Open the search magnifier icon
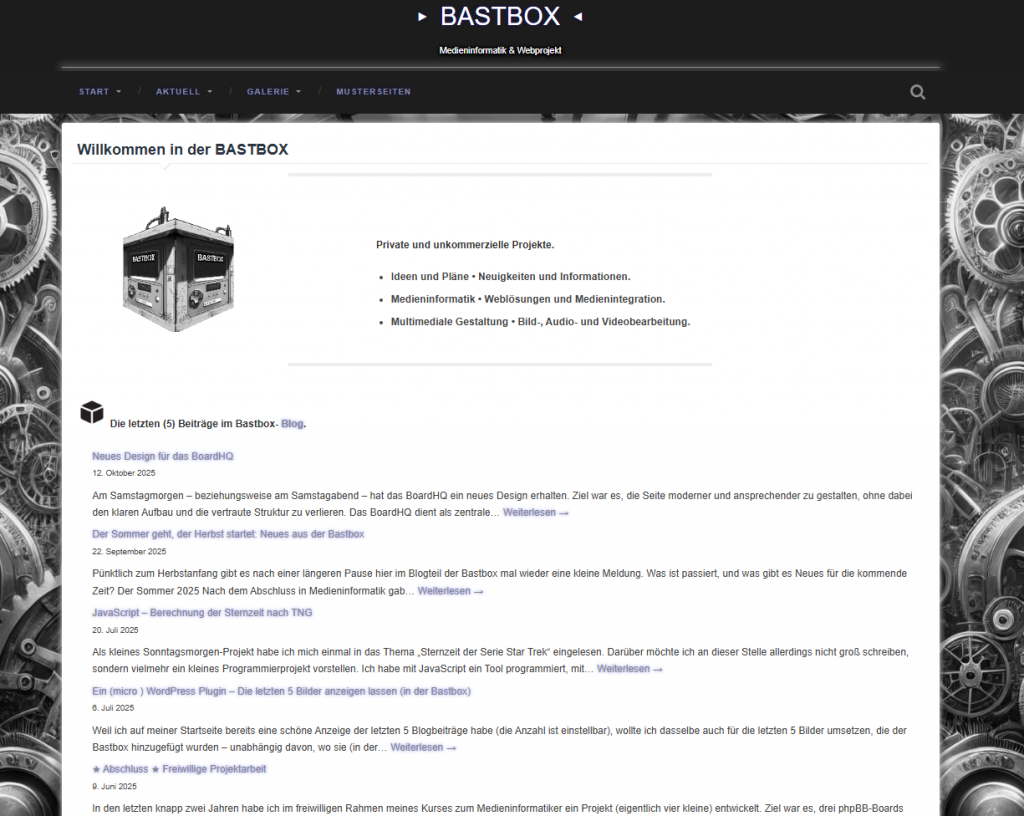This screenshot has width=1024, height=816. 917,92
